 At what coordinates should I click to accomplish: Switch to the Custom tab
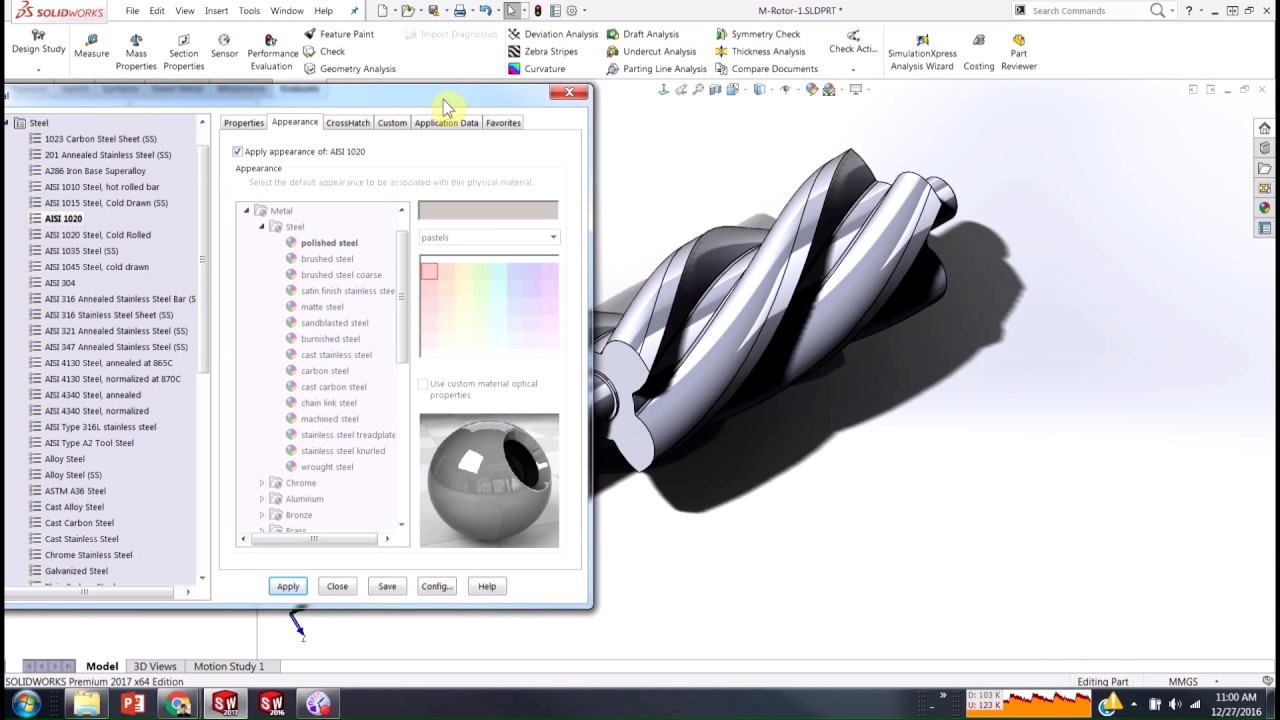(x=392, y=123)
